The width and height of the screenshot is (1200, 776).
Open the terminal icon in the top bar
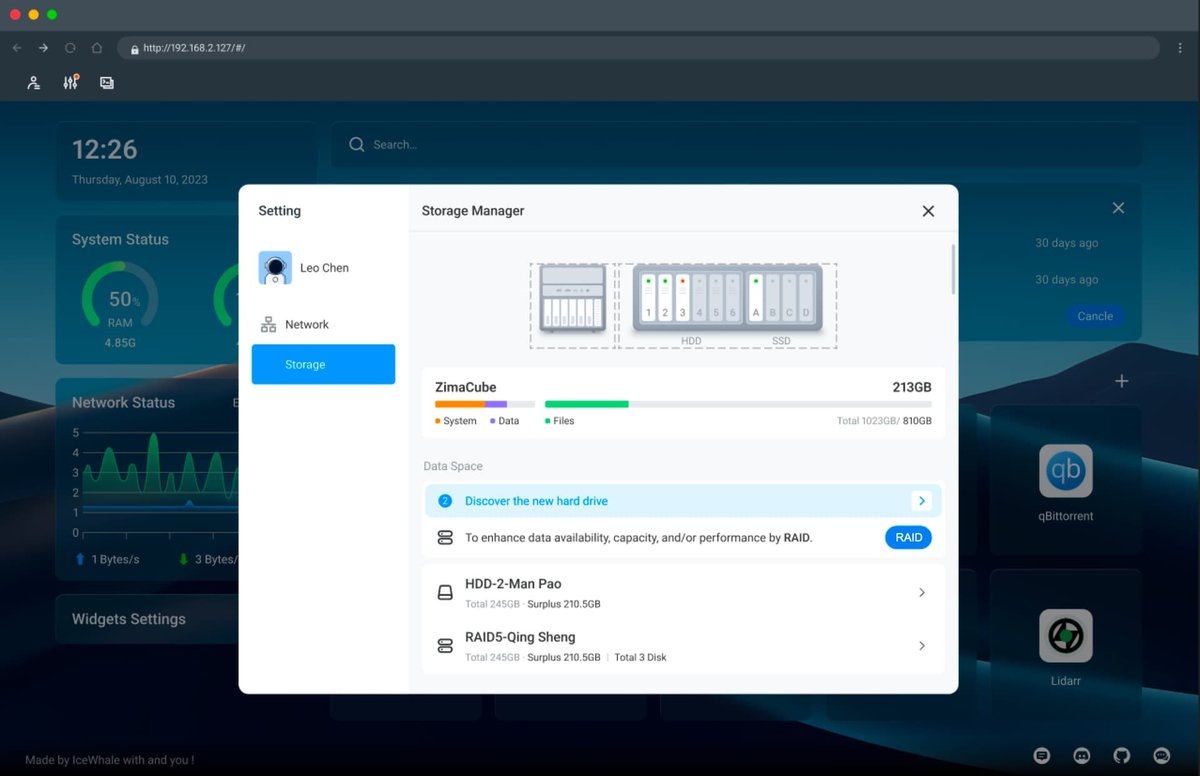[107, 82]
